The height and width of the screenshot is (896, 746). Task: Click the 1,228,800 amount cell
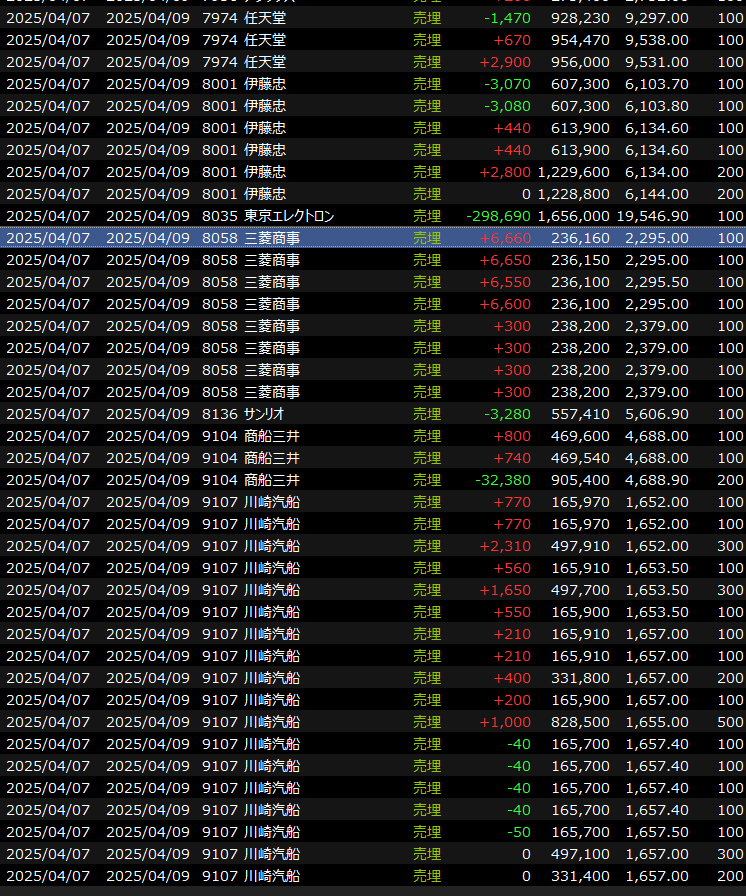pos(573,194)
